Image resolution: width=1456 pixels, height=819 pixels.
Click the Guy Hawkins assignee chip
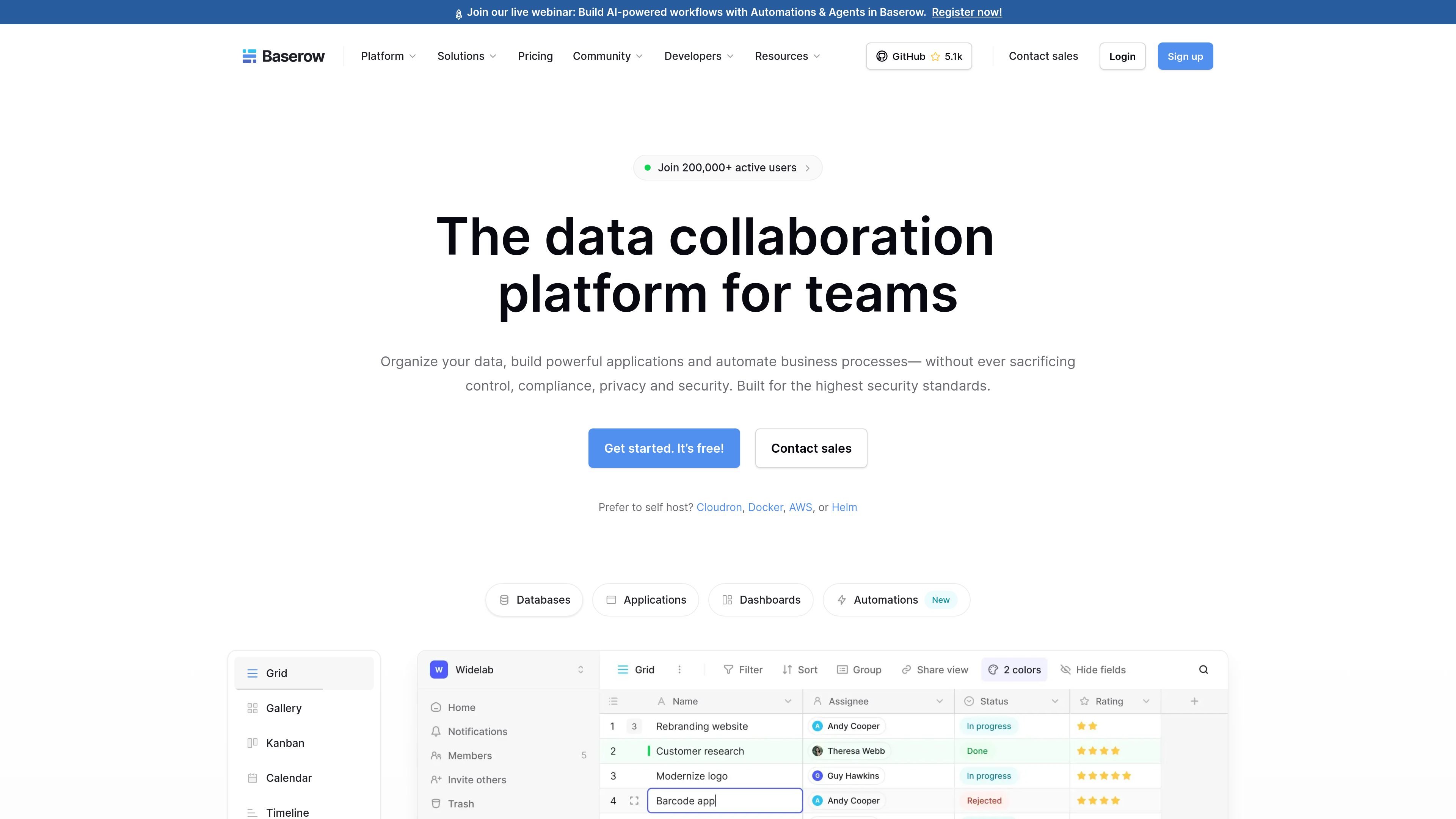(x=846, y=775)
